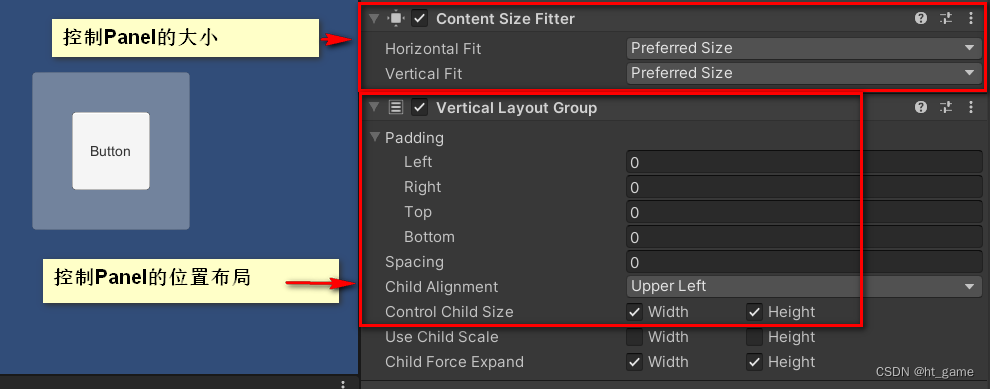Open Content Size Fitter preset settings icon
This screenshot has width=990, height=389.
[x=945, y=18]
